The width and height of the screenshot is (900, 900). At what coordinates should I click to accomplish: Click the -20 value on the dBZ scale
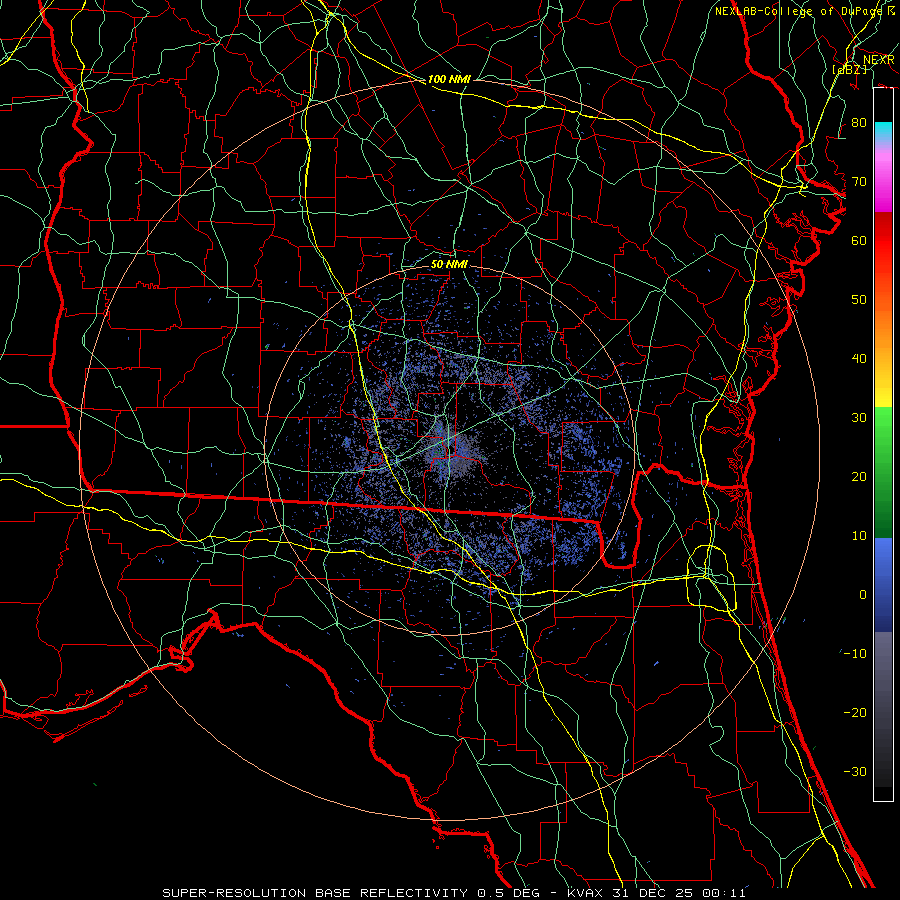pyautogui.click(x=855, y=713)
